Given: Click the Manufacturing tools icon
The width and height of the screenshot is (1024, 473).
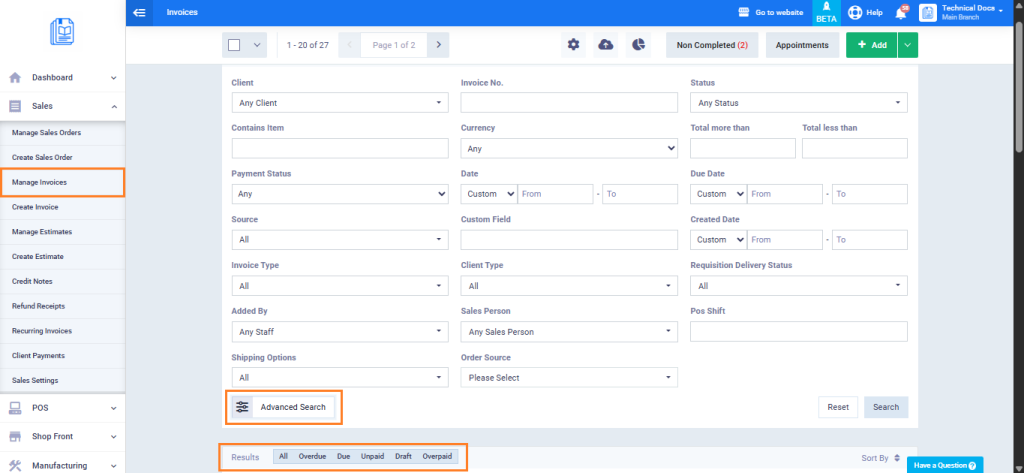Looking at the screenshot, I should click(16, 465).
